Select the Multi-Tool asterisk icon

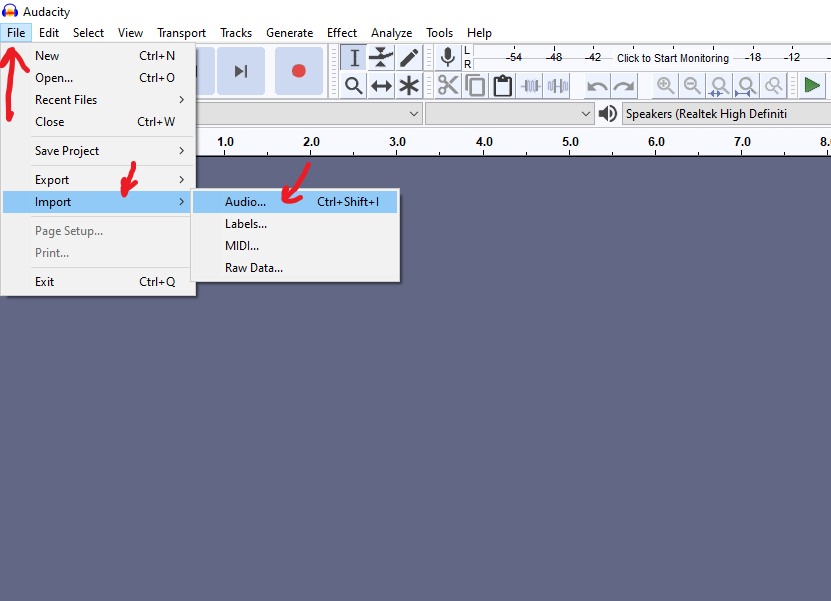[409, 86]
